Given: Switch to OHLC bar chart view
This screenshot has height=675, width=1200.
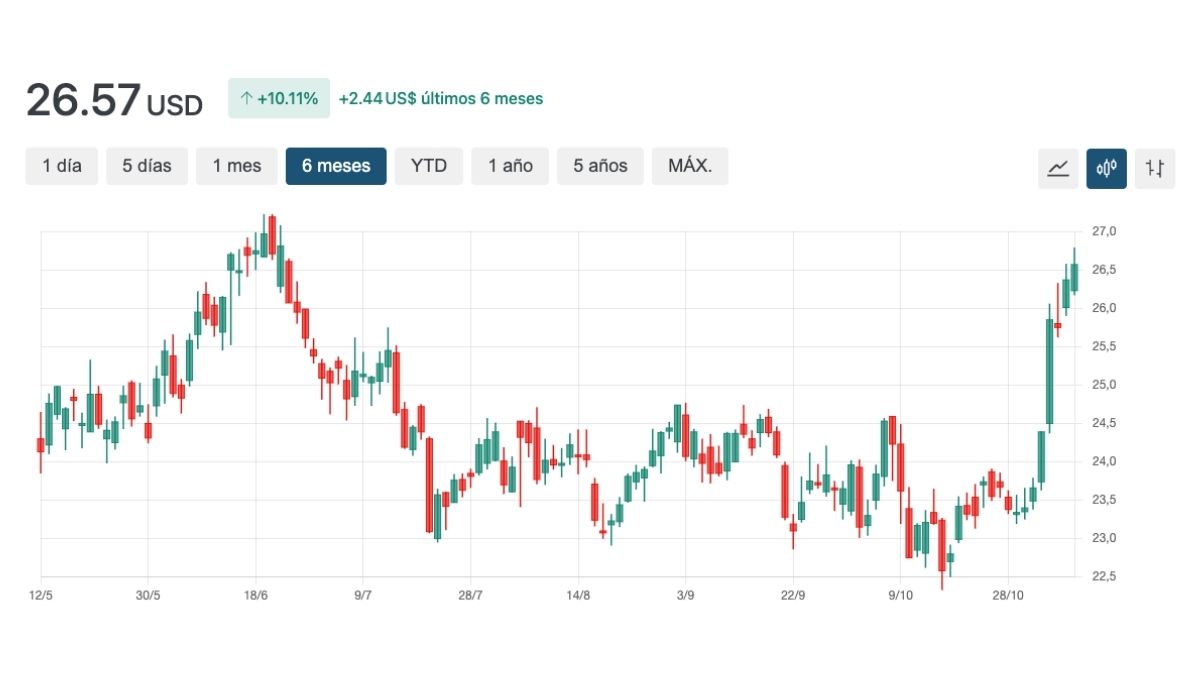Looking at the screenshot, I should pyautogui.click(x=1154, y=168).
